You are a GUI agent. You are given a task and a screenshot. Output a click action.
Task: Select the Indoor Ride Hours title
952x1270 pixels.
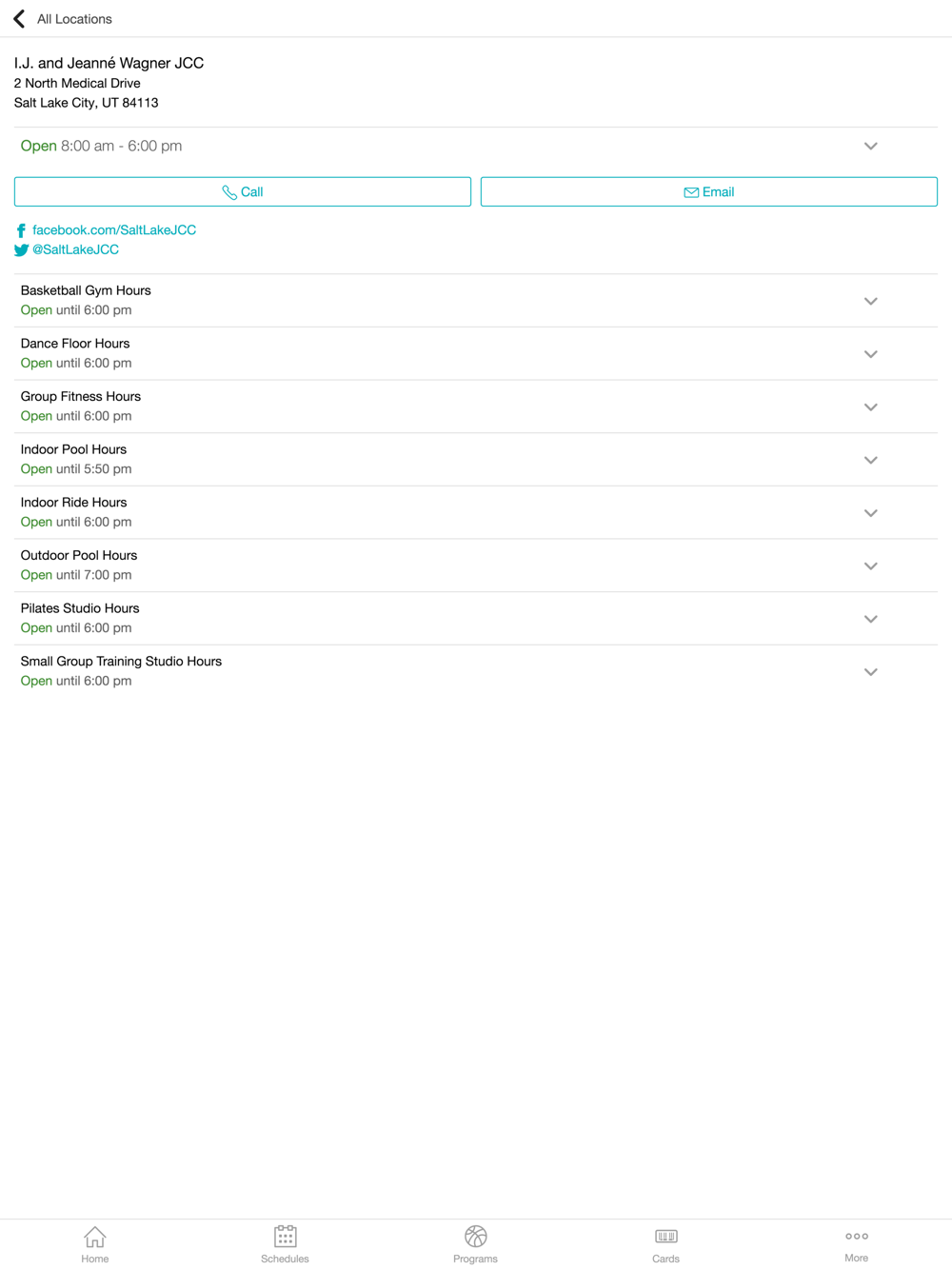click(73, 503)
